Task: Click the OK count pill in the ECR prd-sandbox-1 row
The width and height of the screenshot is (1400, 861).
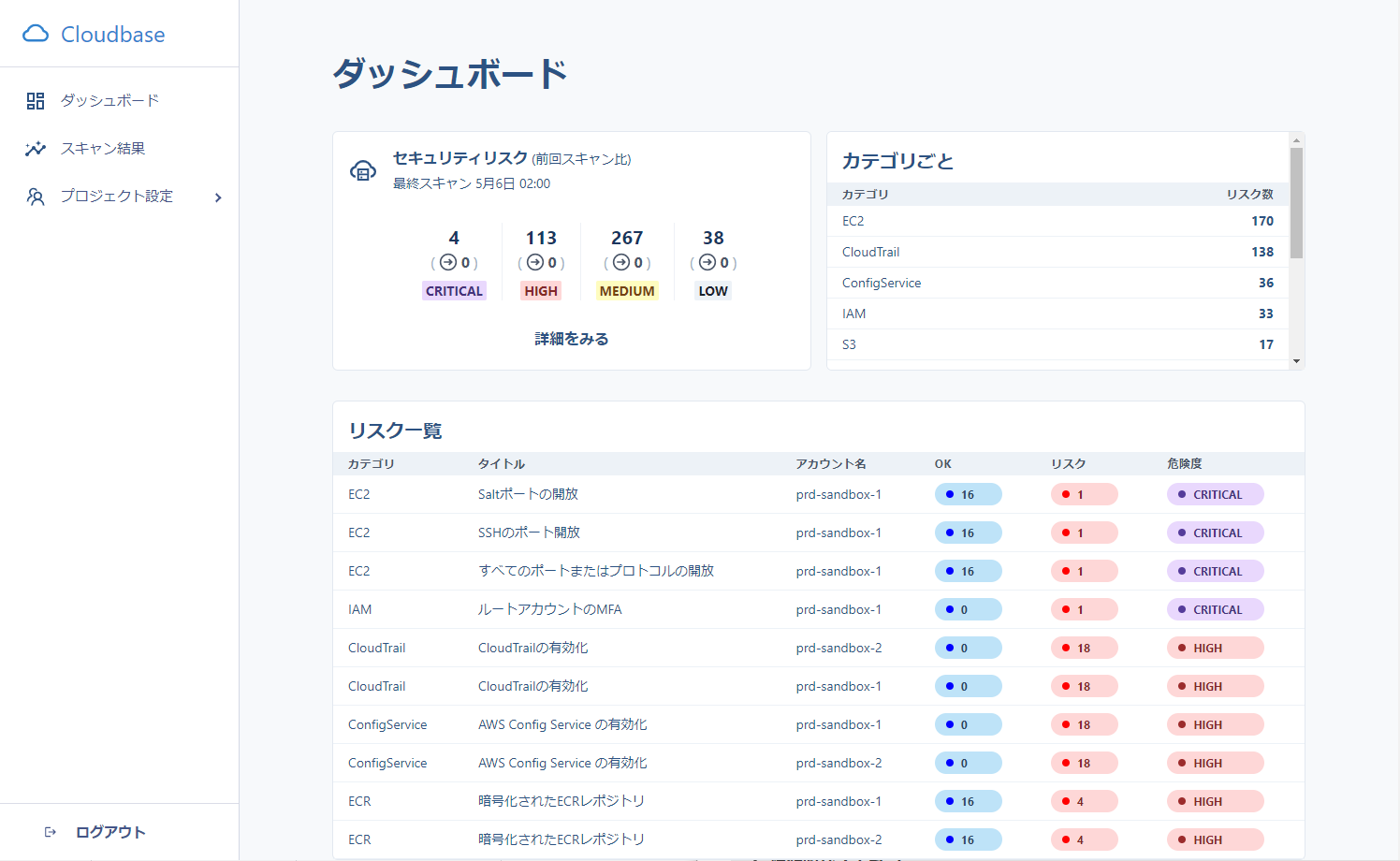Action: click(969, 801)
